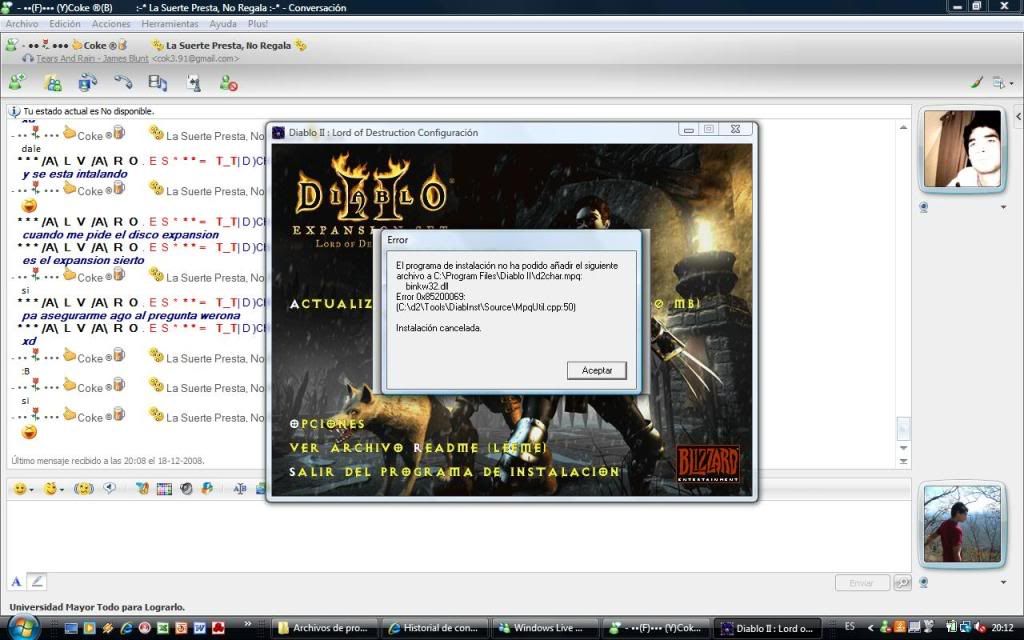Click the Enviar button
Image resolution: width=1024 pixels, height=640 pixels.
pyautogui.click(x=861, y=583)
